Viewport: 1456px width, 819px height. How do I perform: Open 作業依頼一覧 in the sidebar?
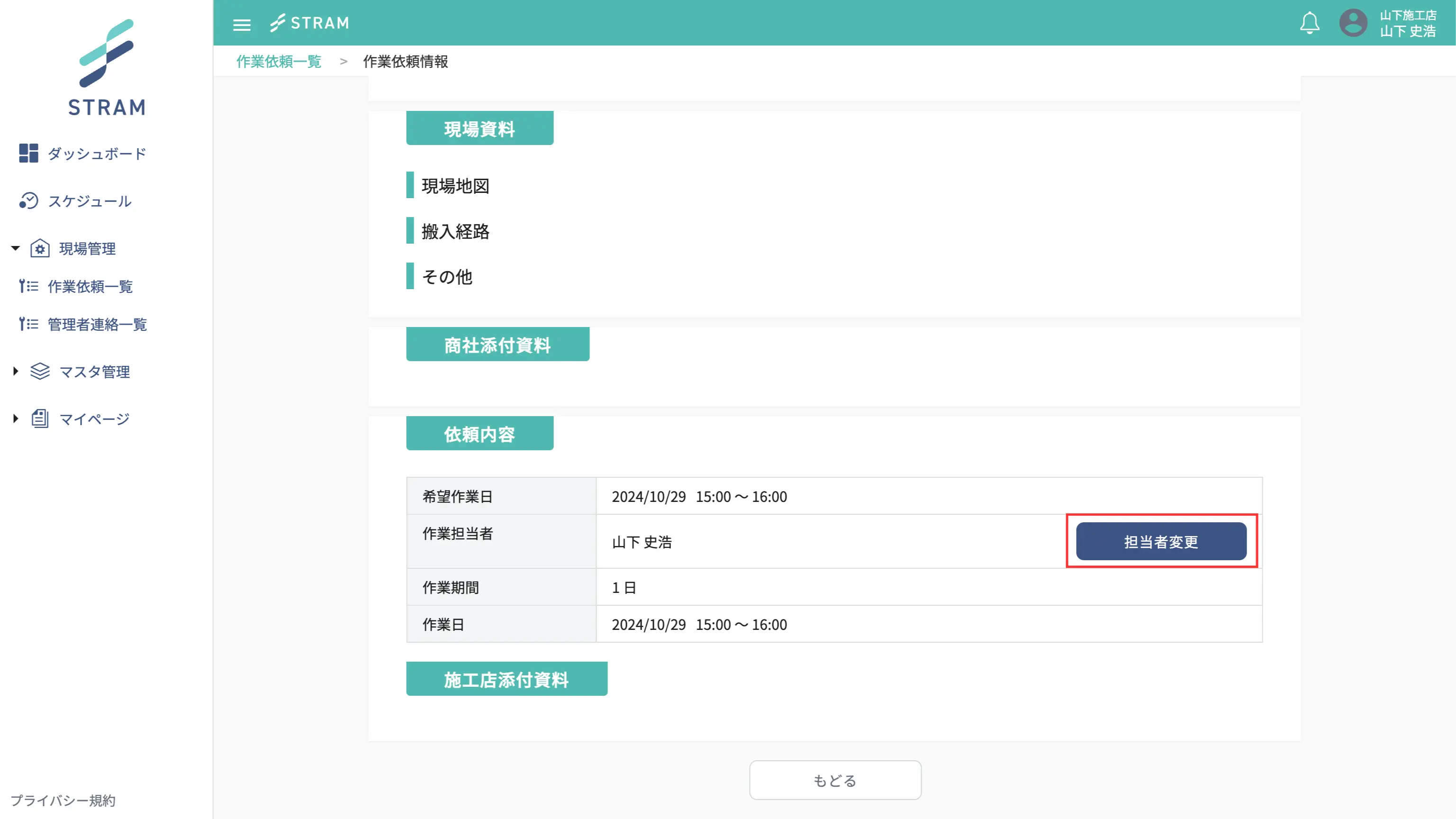(90, 287)
